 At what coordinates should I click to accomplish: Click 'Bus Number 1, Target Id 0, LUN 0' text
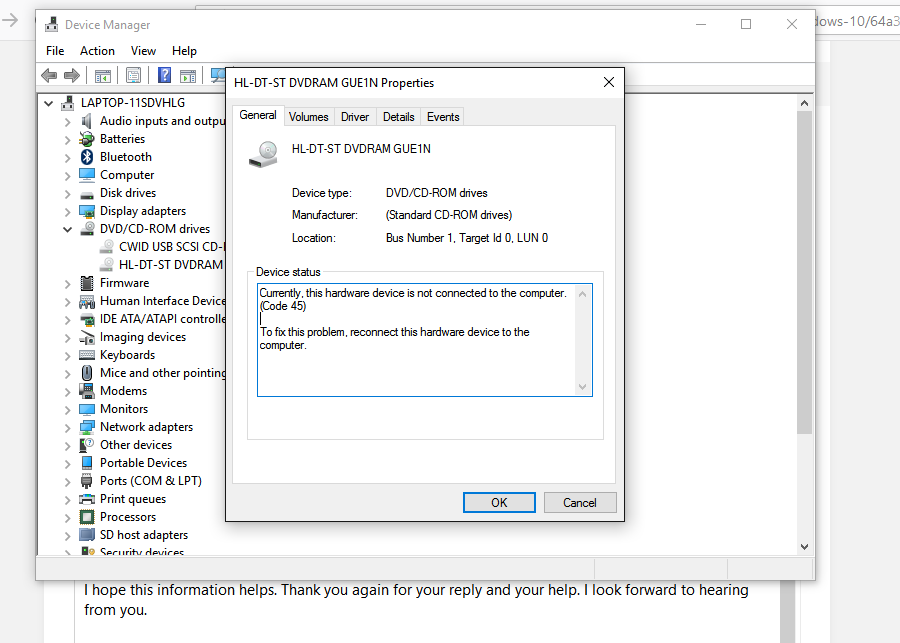pyautogui.click(x=467, y=238)
